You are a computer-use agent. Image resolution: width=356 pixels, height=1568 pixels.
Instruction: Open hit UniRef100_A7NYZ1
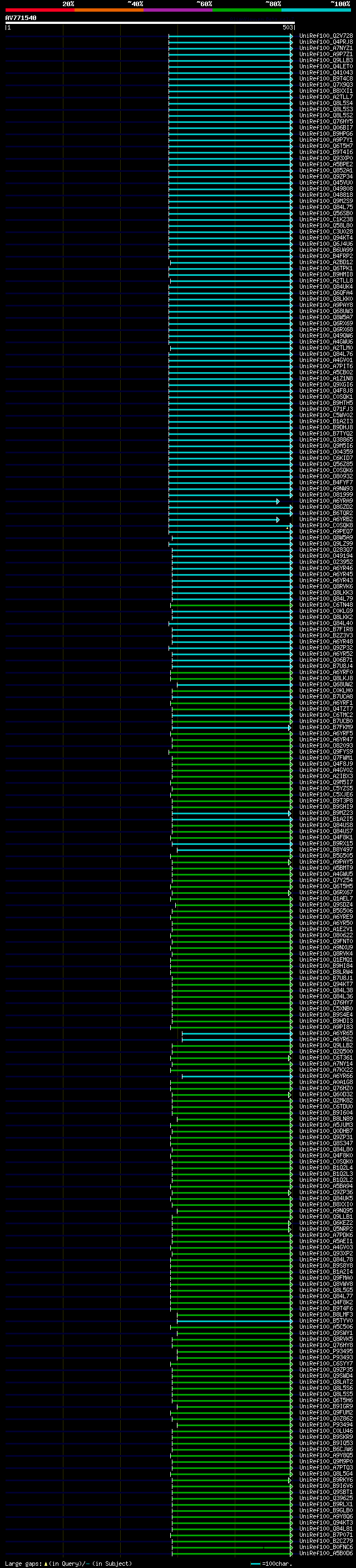tap(325, 48)
